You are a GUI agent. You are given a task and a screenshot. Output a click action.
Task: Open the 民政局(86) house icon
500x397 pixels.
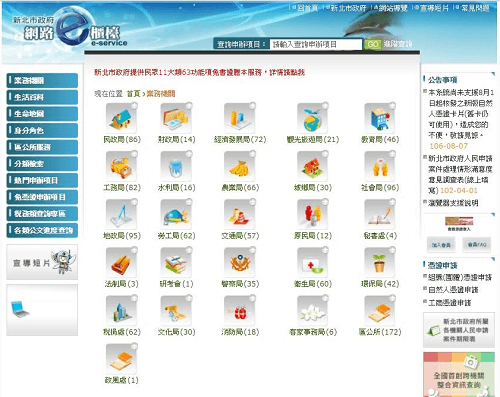(x=121, y=118)
